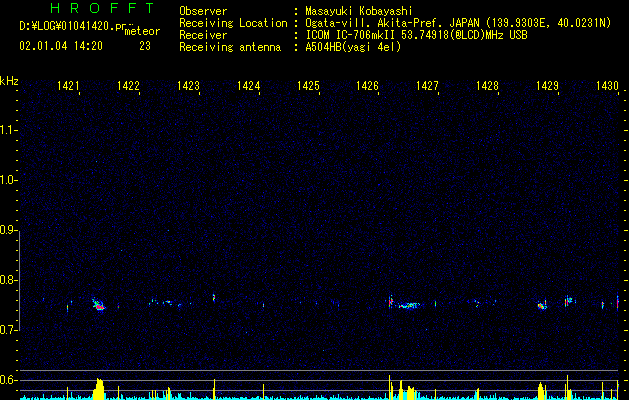Click the Receiving antenna label
This screenshot has width=629, height=400.
(230, 47)
